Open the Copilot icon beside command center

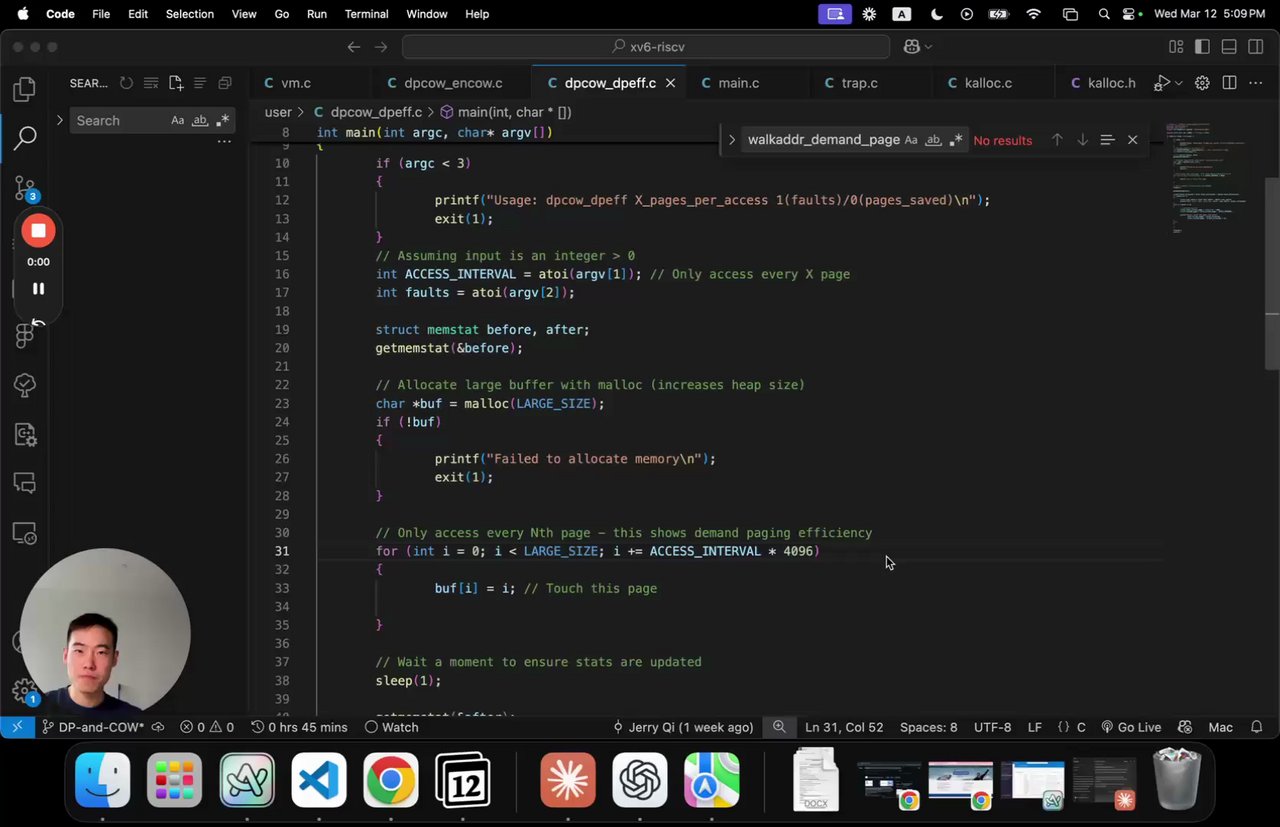click(911, 47)
